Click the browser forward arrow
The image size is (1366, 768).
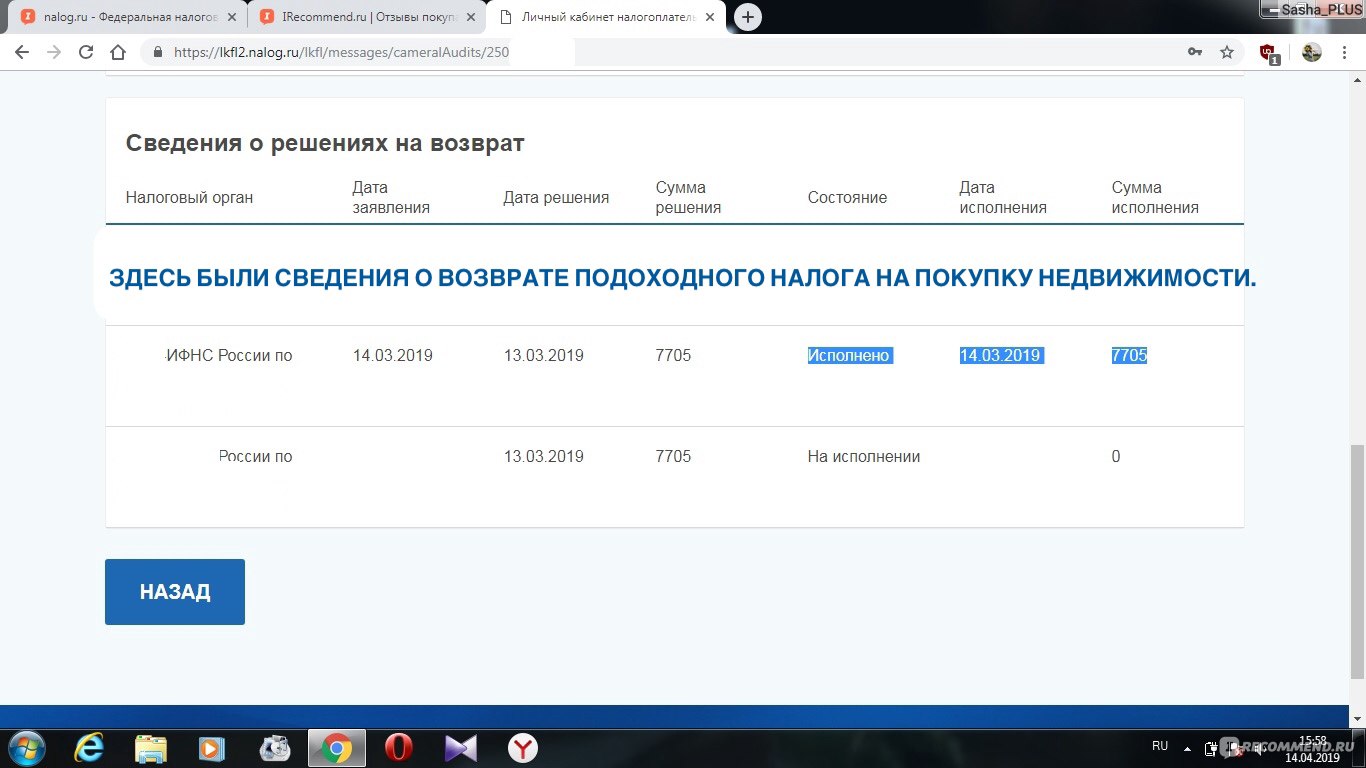(54, 52)
